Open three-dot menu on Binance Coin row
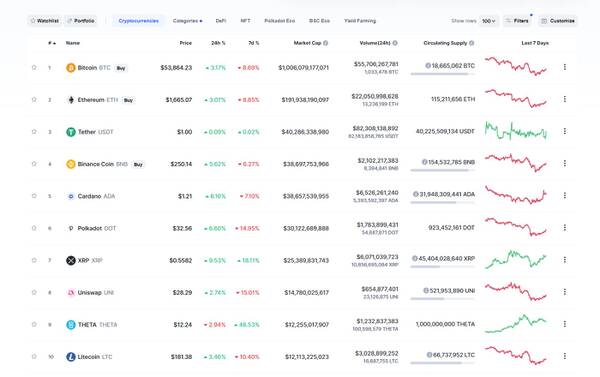Image resolution: width=600 pixels, height=377 pixels. pyautogui.click(x=565, y=163)
